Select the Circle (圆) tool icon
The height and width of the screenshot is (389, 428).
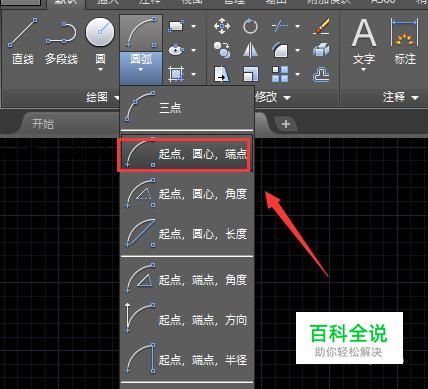coord(100,32)
